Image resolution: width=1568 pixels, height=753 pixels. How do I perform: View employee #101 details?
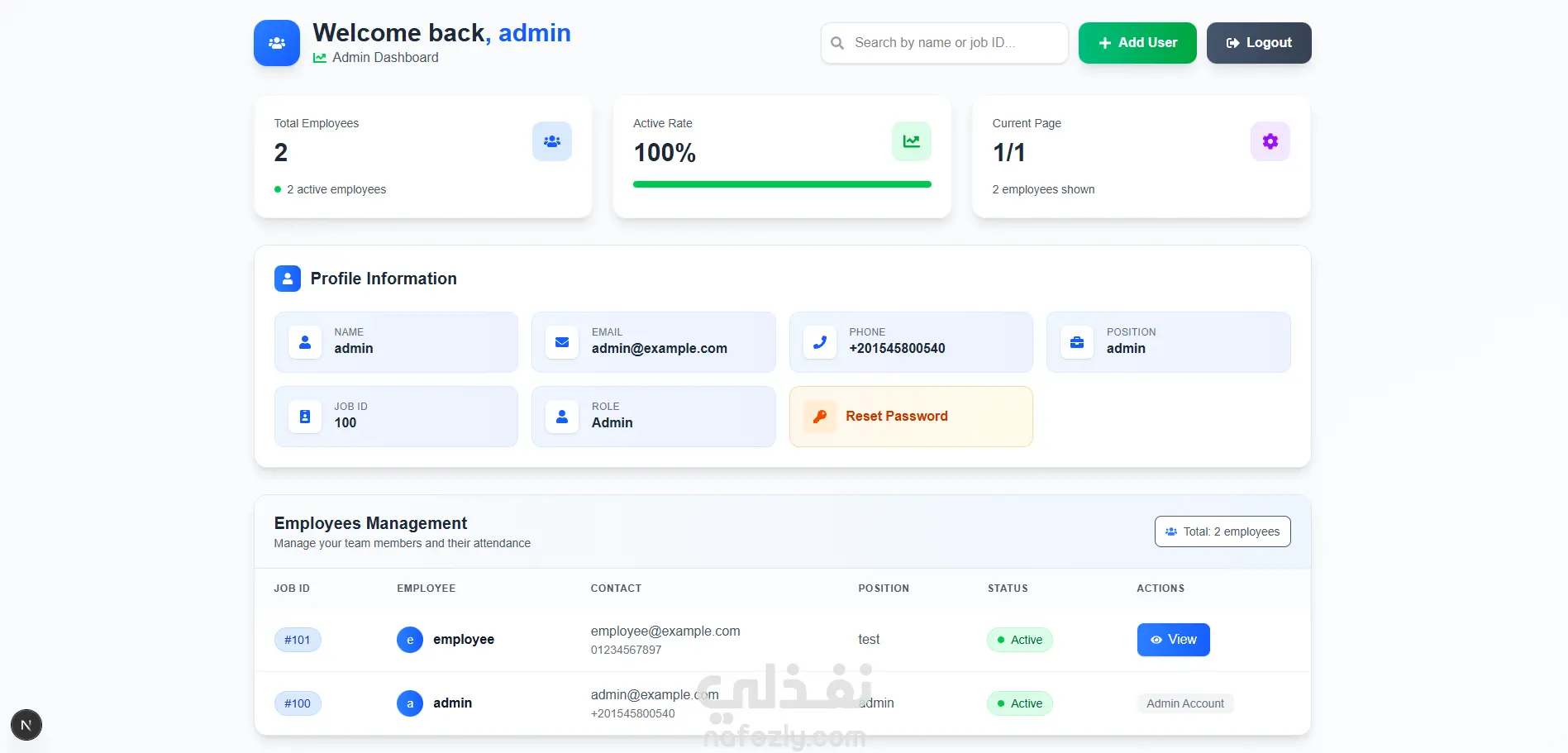(x=1174, y=640)
